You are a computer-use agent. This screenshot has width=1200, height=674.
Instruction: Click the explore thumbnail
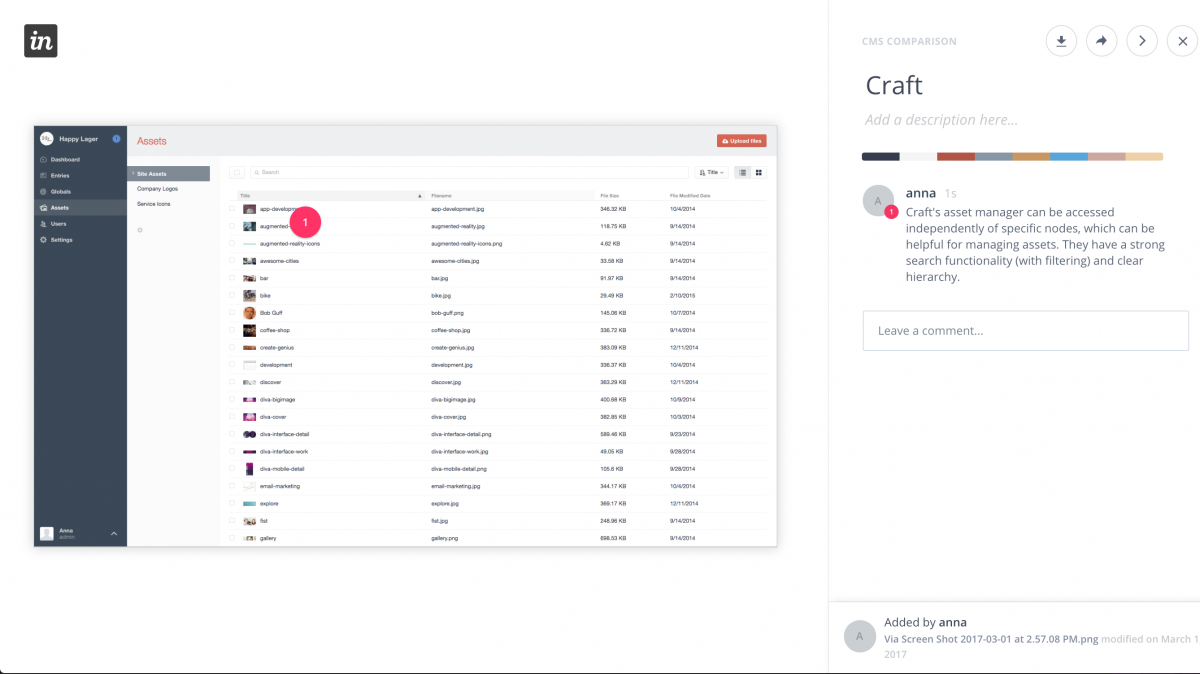coord(250,504)
